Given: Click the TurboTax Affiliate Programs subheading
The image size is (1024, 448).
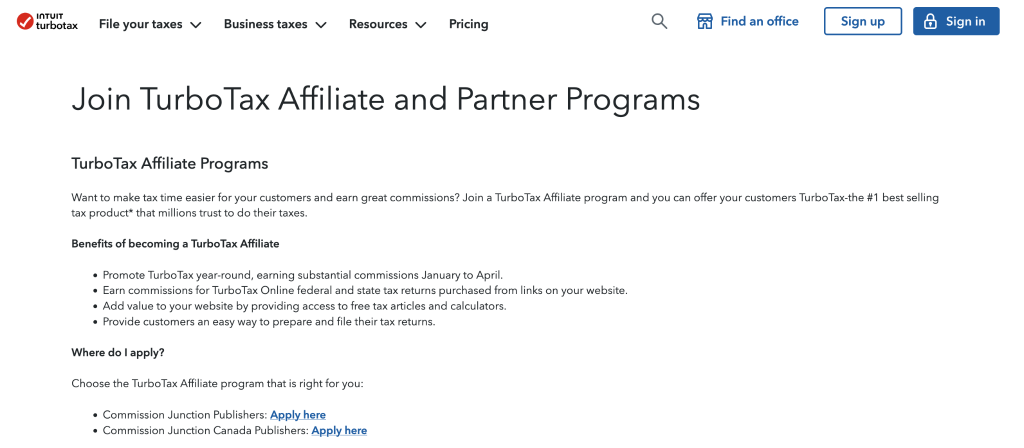Looking at the screenshot, I should 170,163.
